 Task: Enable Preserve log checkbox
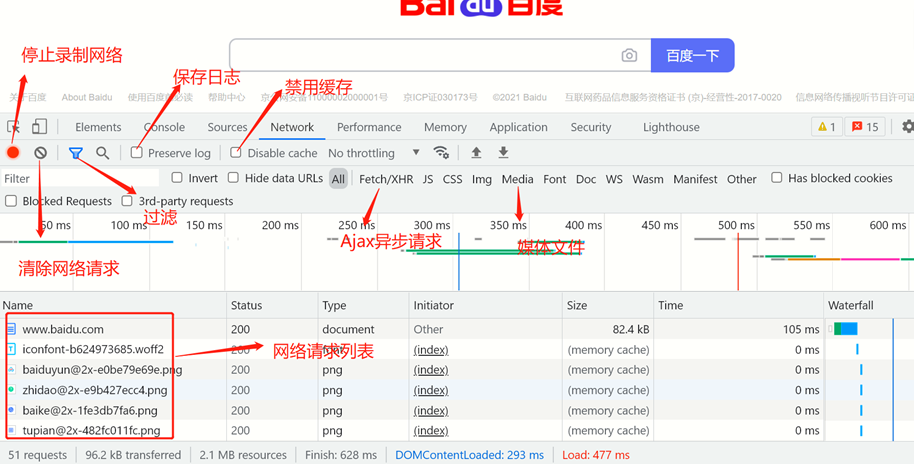[x=136, y=153]
